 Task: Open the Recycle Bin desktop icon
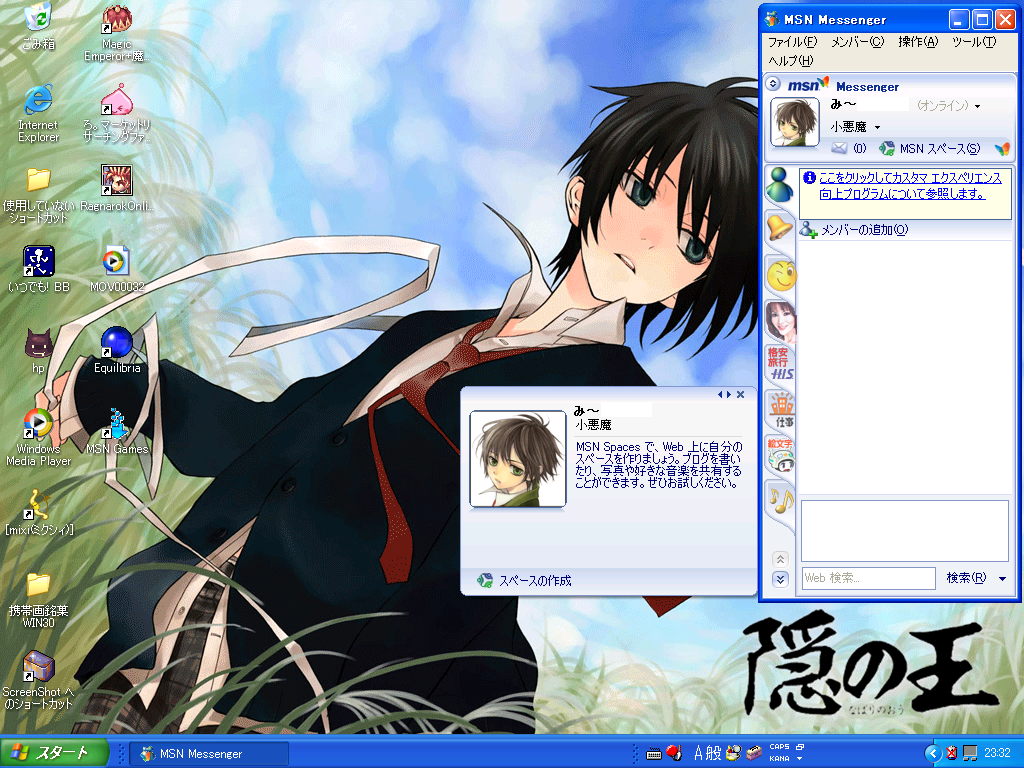coord(38,20)
